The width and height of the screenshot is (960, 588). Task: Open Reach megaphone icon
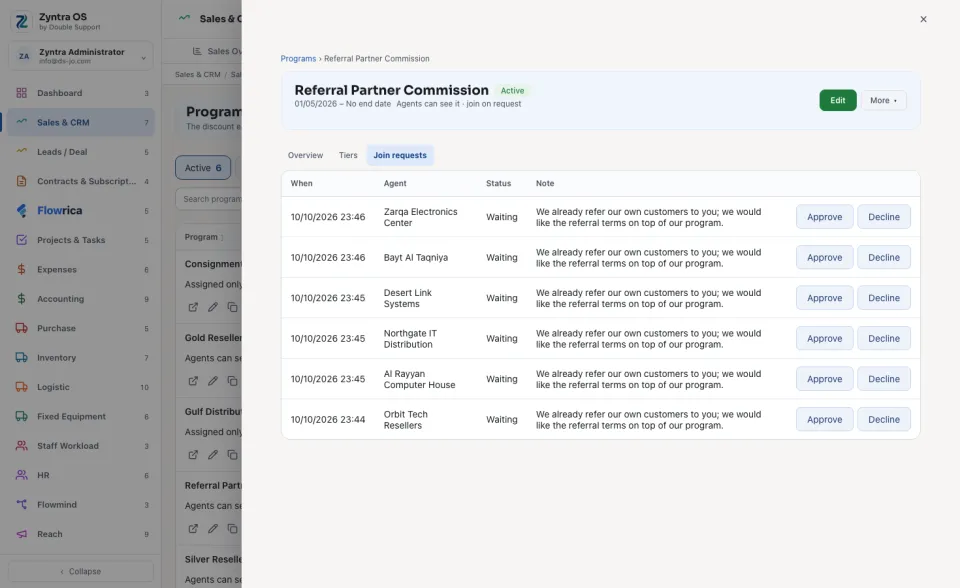click(x=21, y=533)
